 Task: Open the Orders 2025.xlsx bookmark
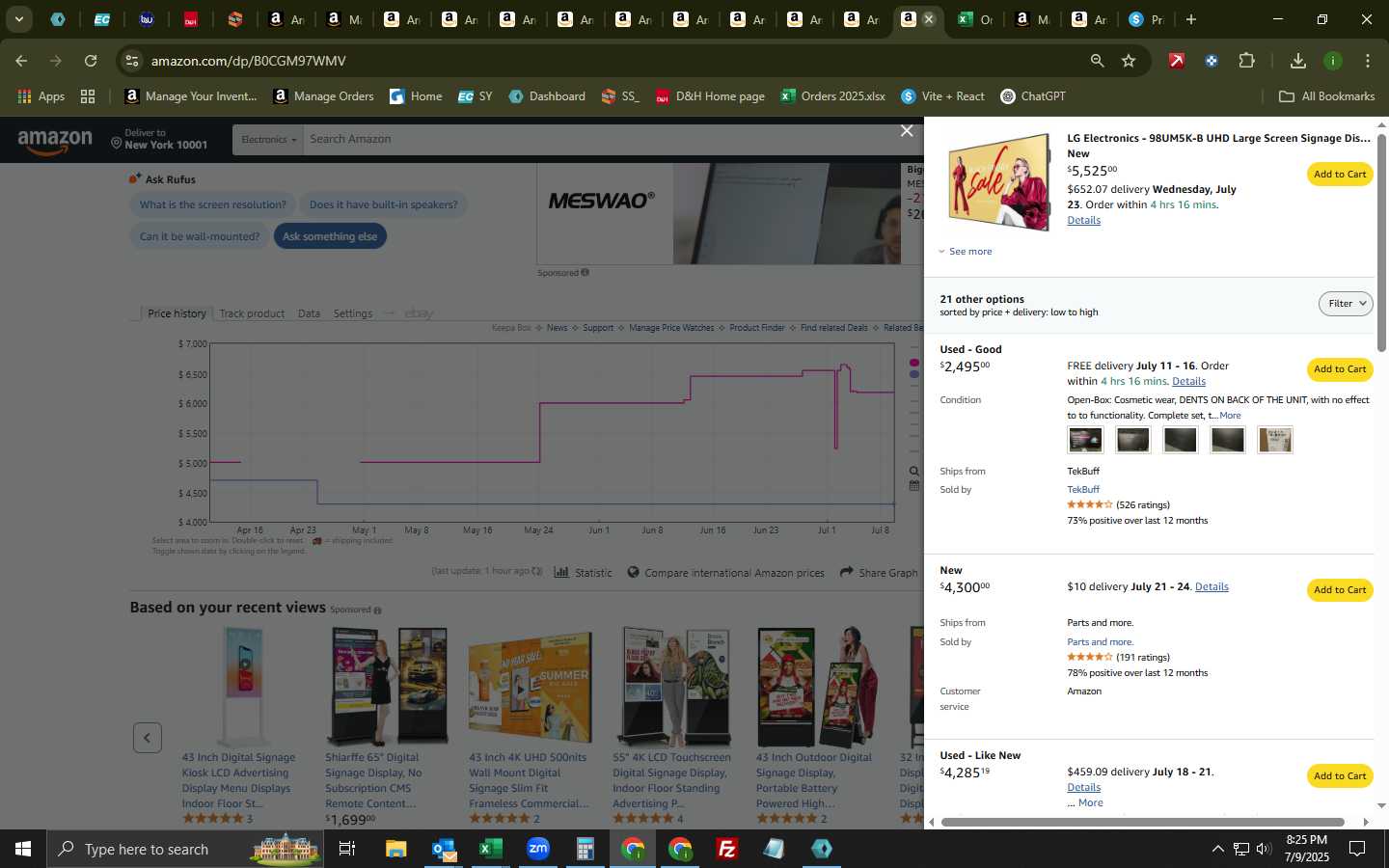point(832,96)
